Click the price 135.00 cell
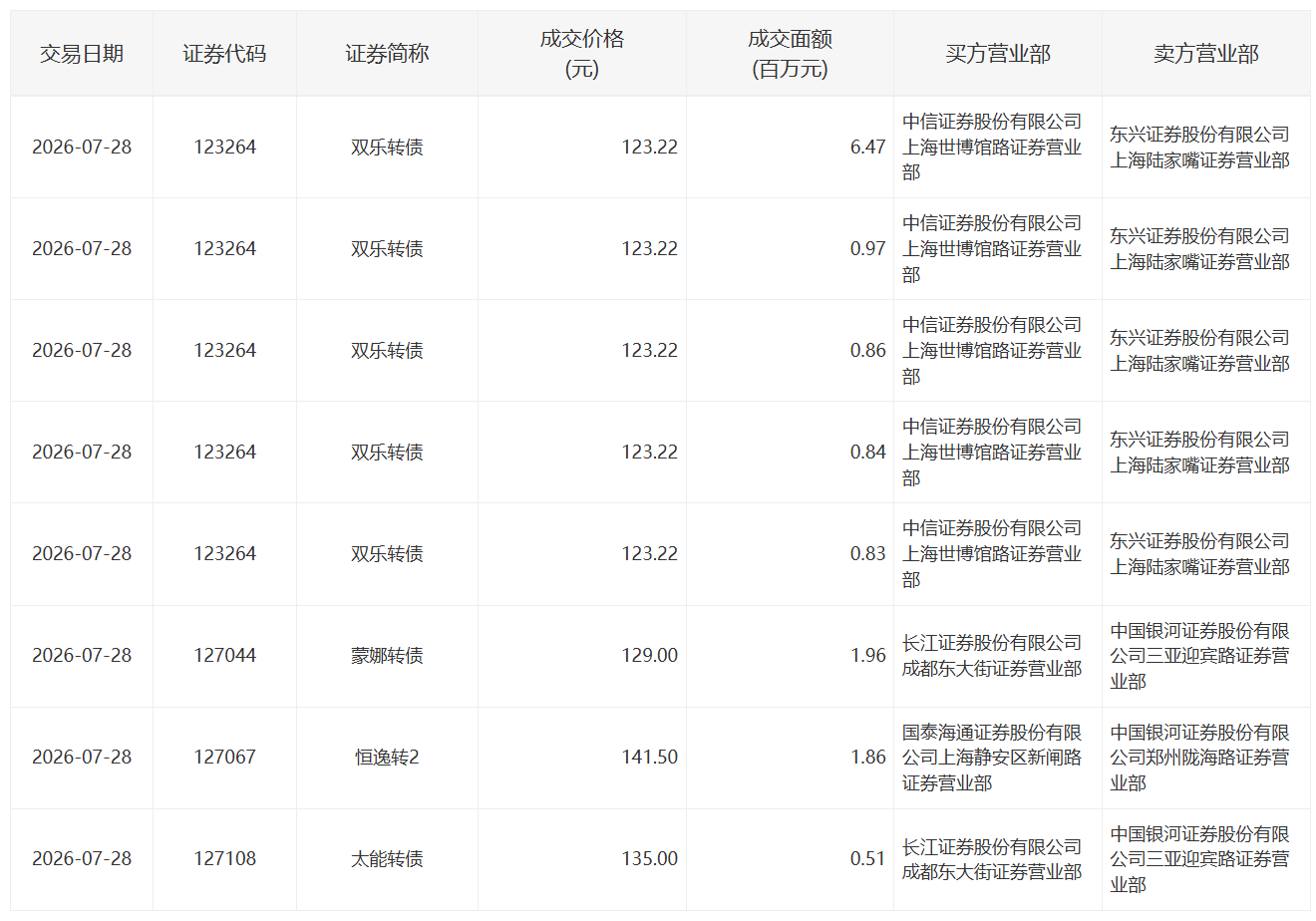 [582, 859]
